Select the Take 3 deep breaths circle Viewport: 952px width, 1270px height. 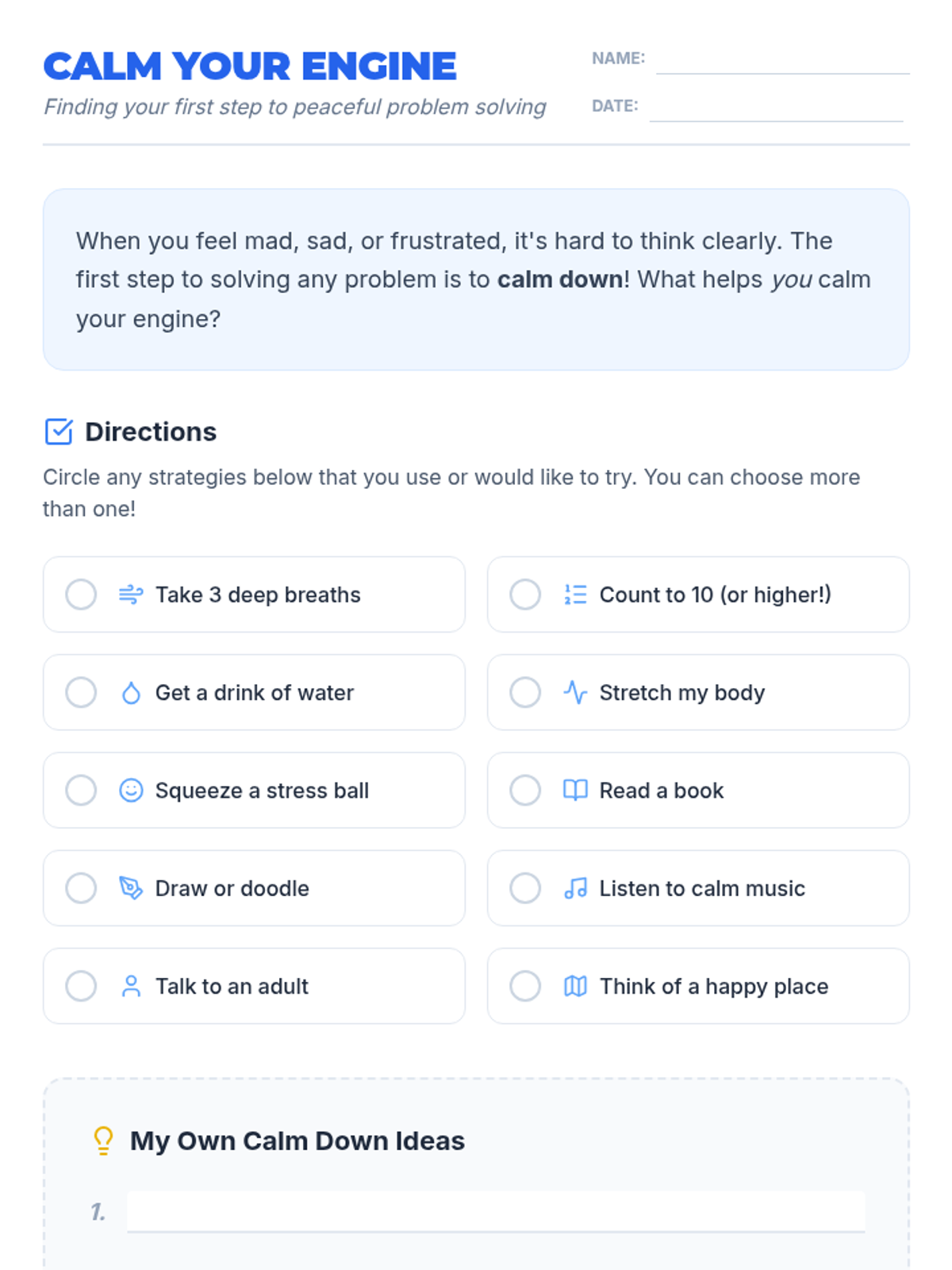pos(81,595)
